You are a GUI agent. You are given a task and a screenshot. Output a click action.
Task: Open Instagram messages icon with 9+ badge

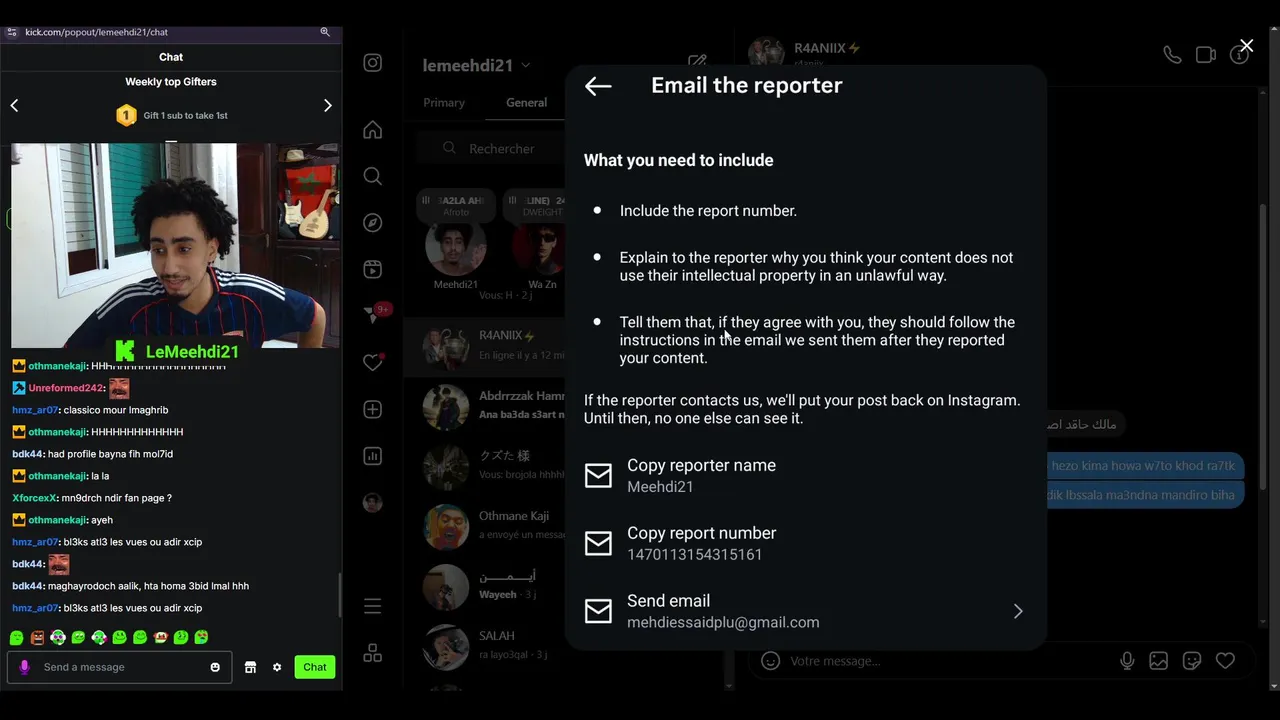click(375, 314)
